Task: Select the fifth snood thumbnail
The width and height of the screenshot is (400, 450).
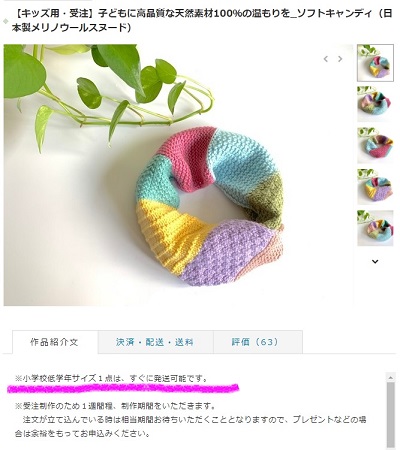Action: tap(375, 228)
